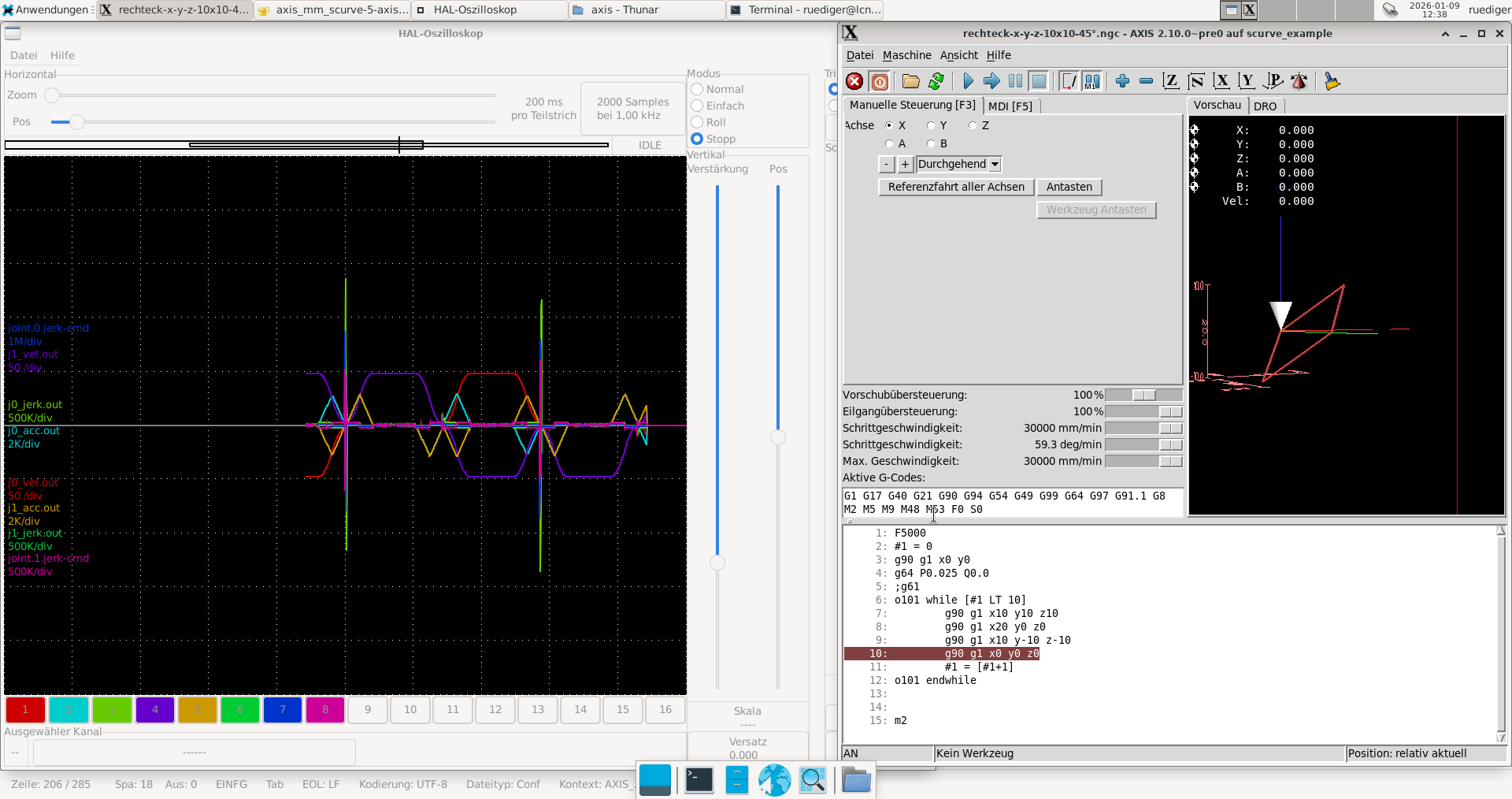Open a G-code file via folder icon

point(910,81)
